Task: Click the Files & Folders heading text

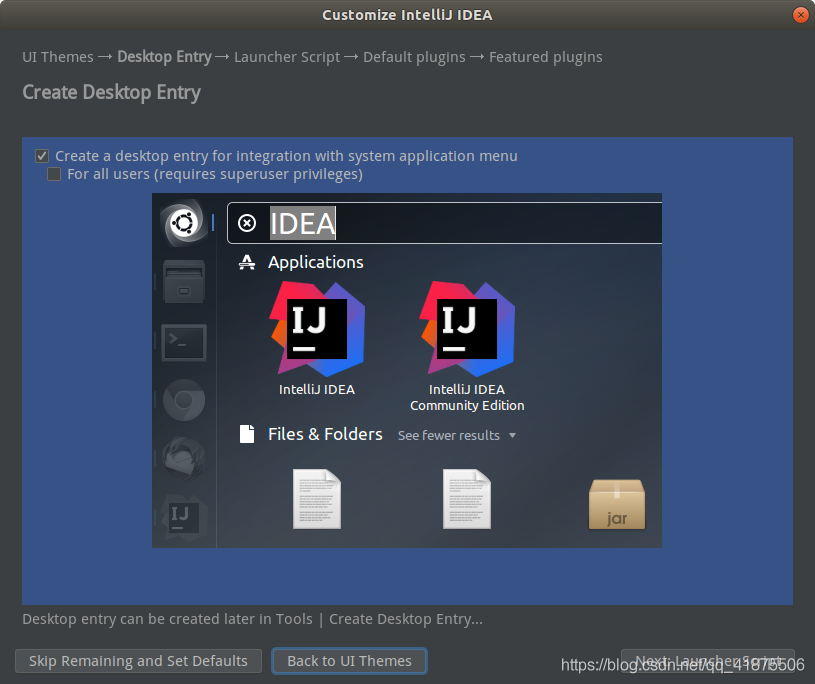Action: (325, 434)
